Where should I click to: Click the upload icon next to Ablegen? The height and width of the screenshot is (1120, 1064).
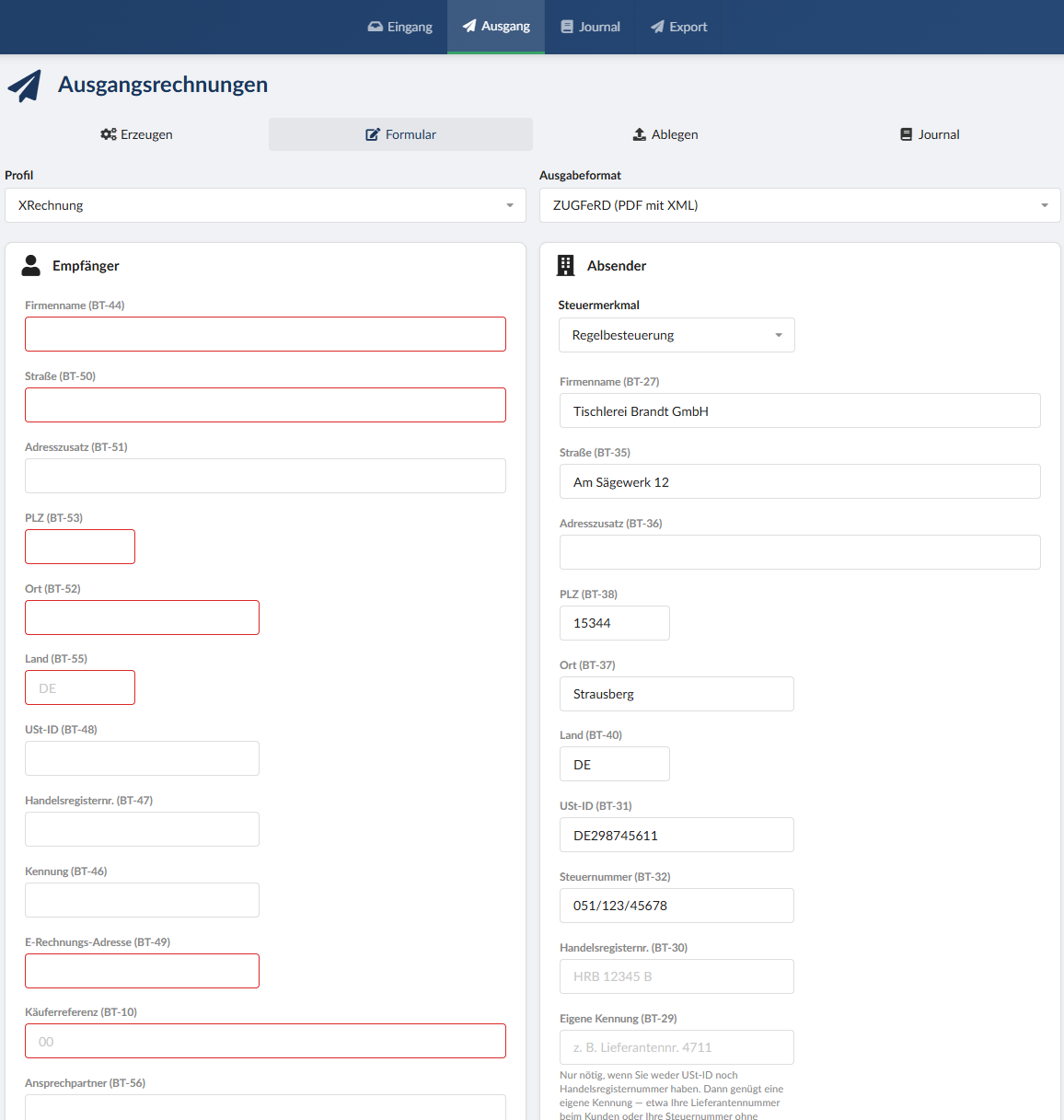640,134
